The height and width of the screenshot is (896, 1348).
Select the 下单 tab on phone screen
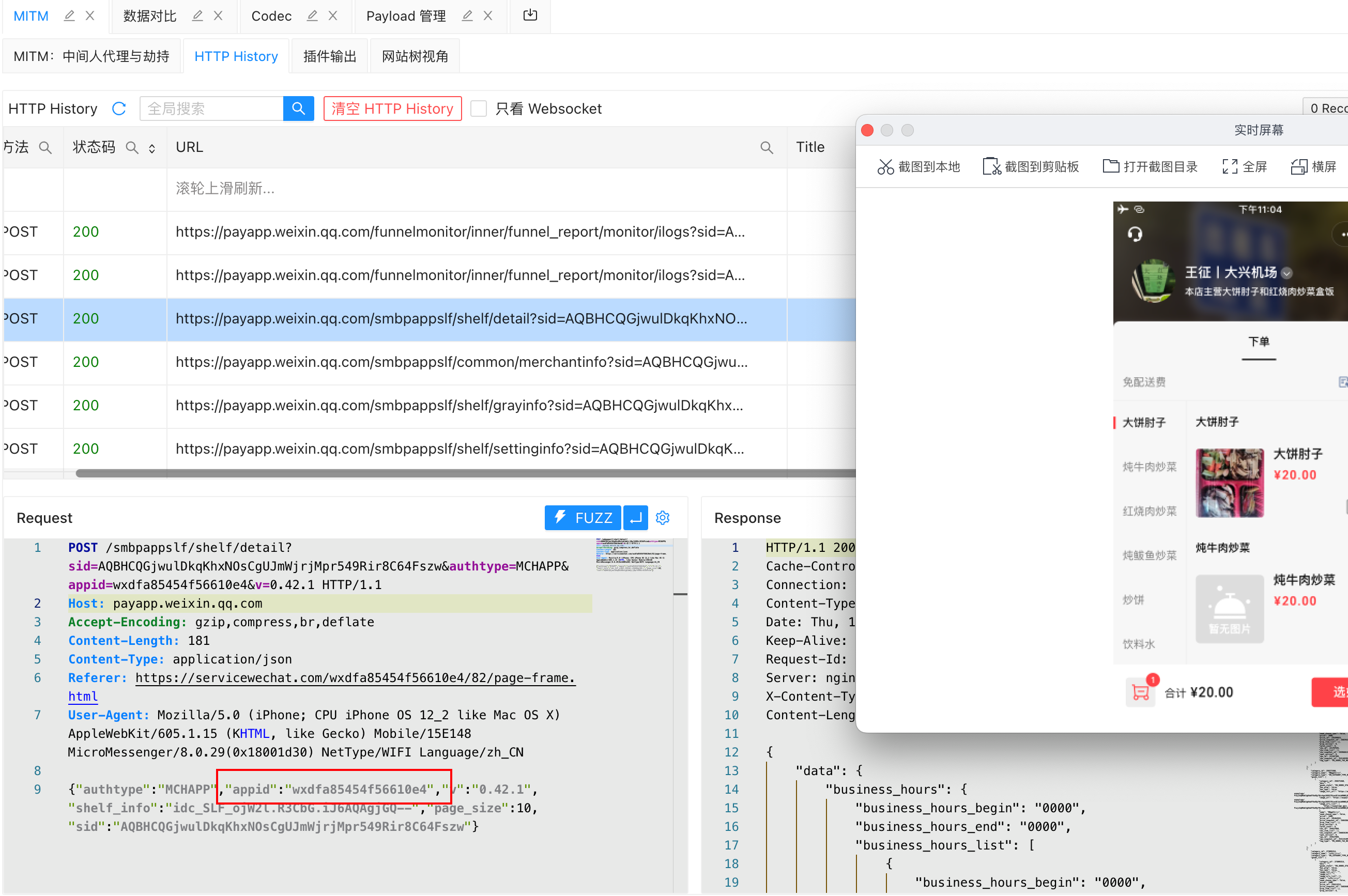(1258, 342)
